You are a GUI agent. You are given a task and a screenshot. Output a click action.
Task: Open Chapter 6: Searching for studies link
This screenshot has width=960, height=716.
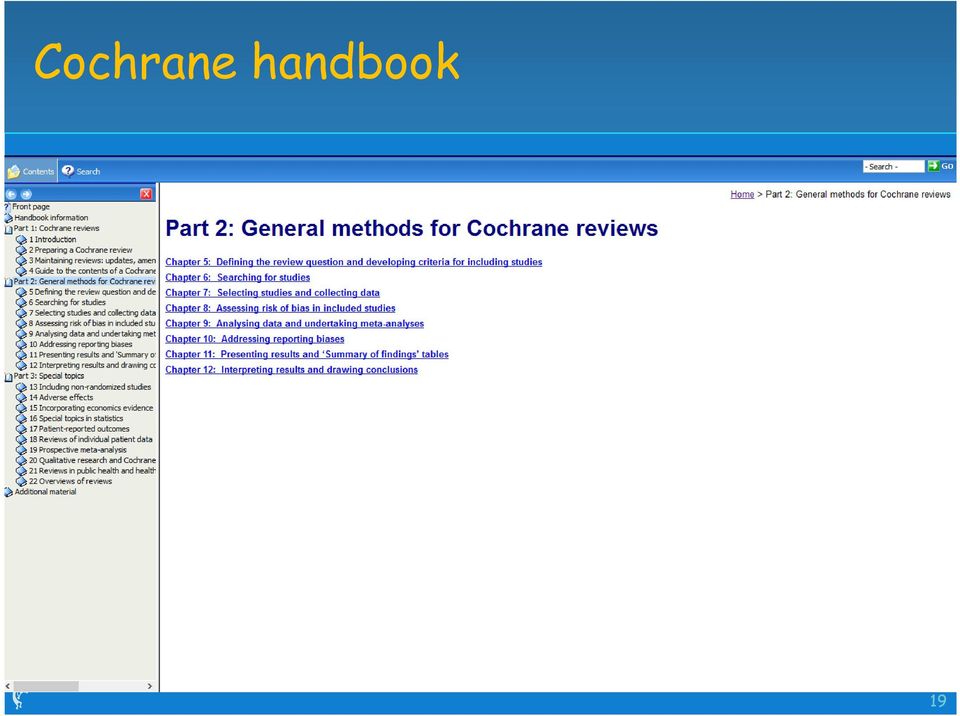238,277
